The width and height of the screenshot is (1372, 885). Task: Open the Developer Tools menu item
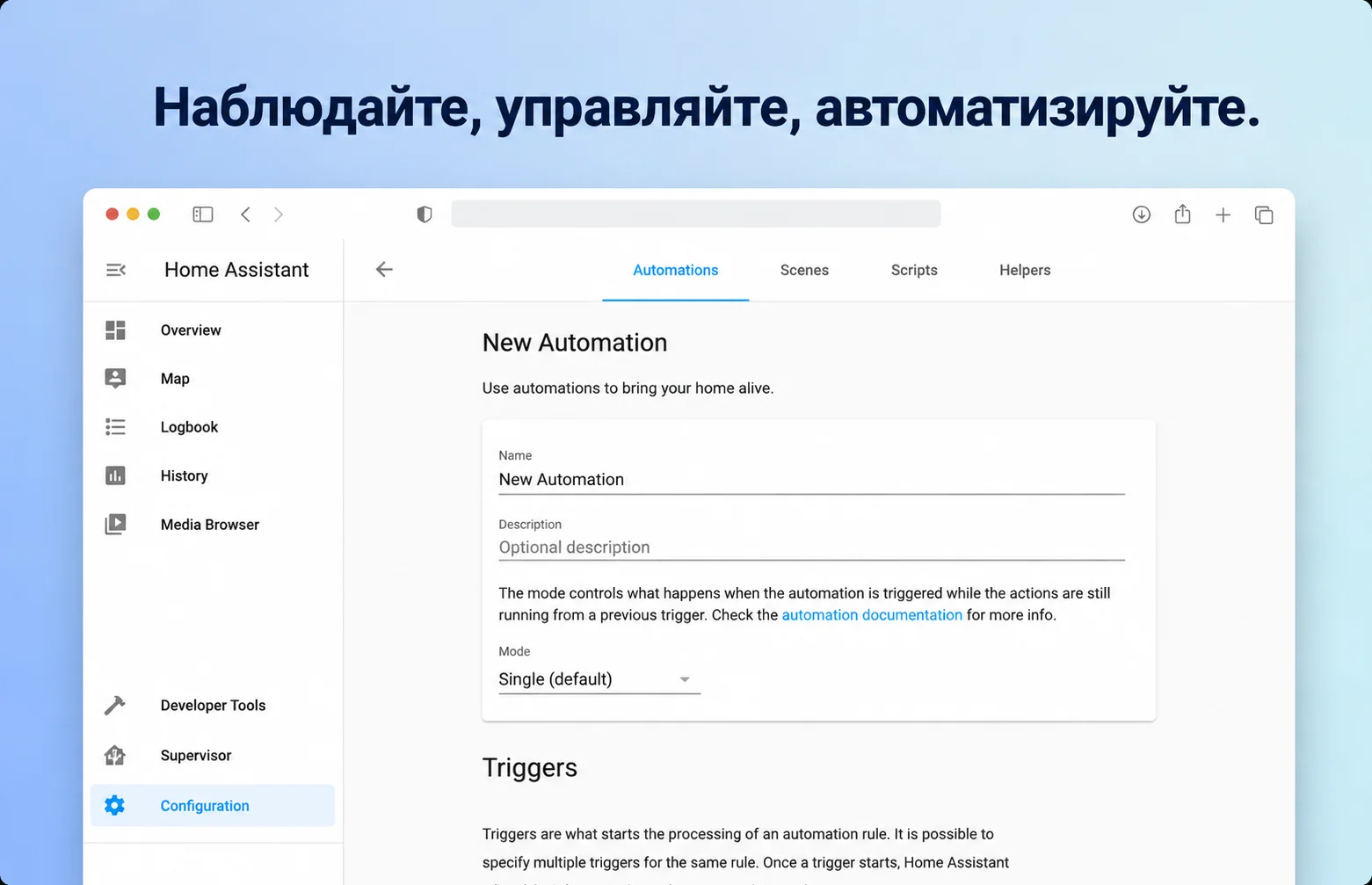[x=213, y=705]
